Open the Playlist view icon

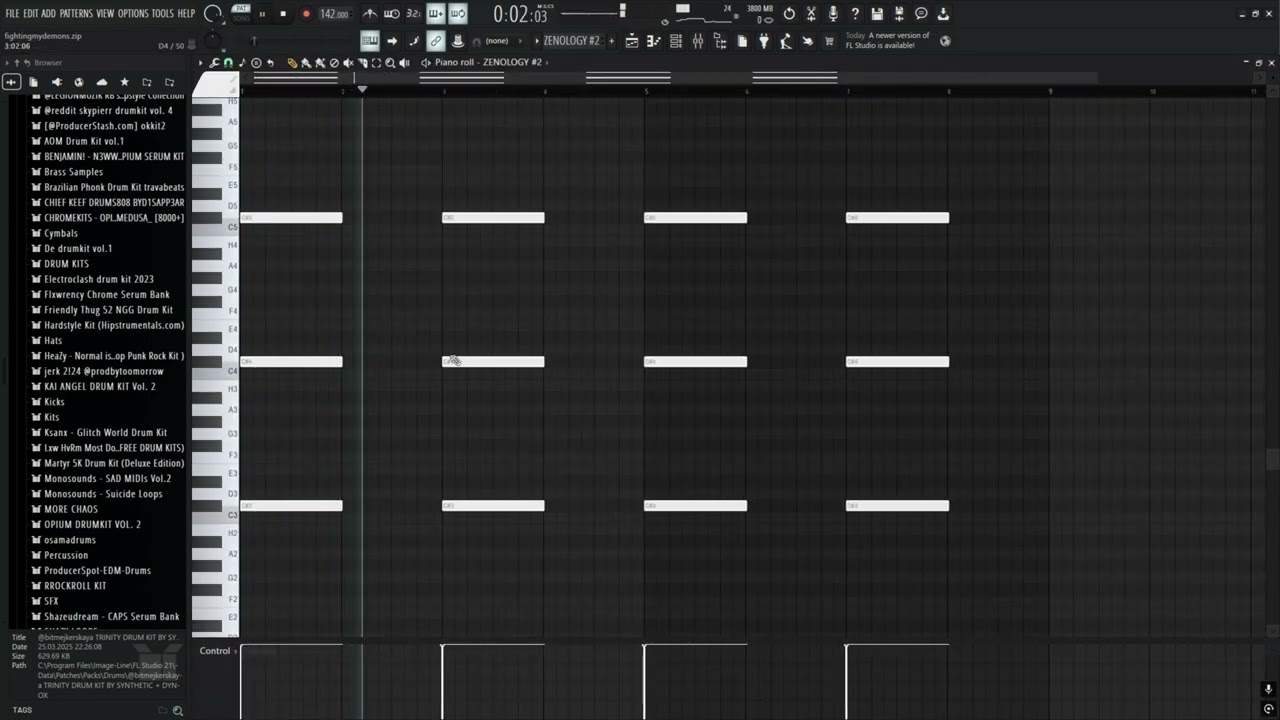click(631, 42)
